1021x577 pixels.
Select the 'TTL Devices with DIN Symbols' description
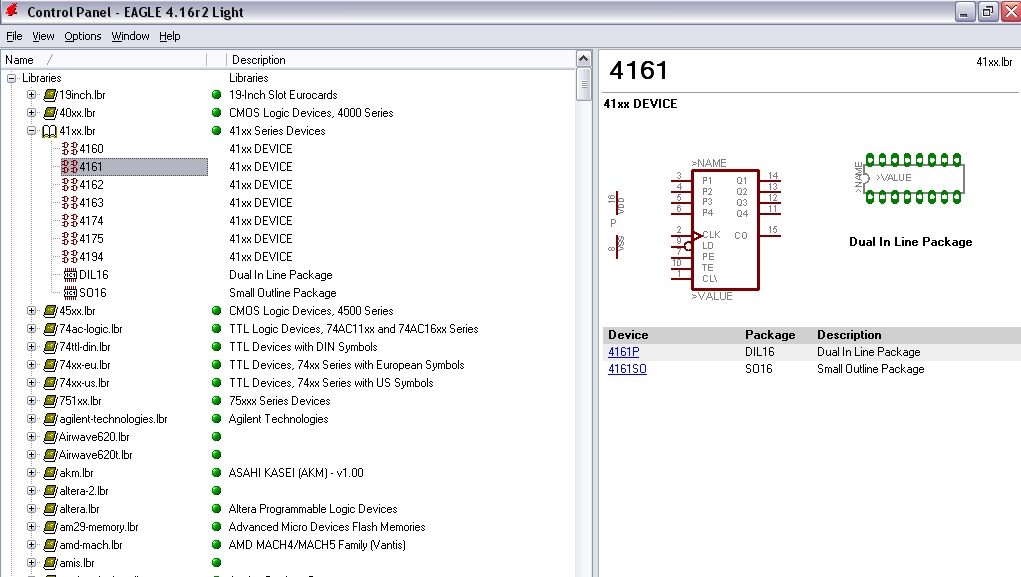click(x=303, y=347)
